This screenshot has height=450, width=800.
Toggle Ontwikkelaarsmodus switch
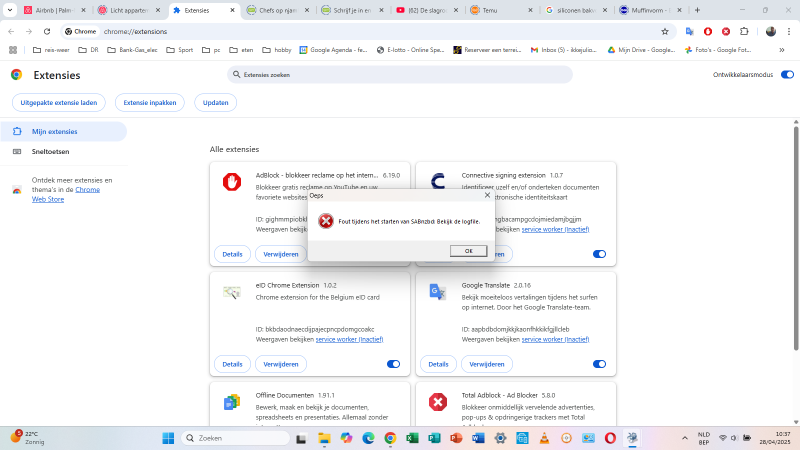787,74
